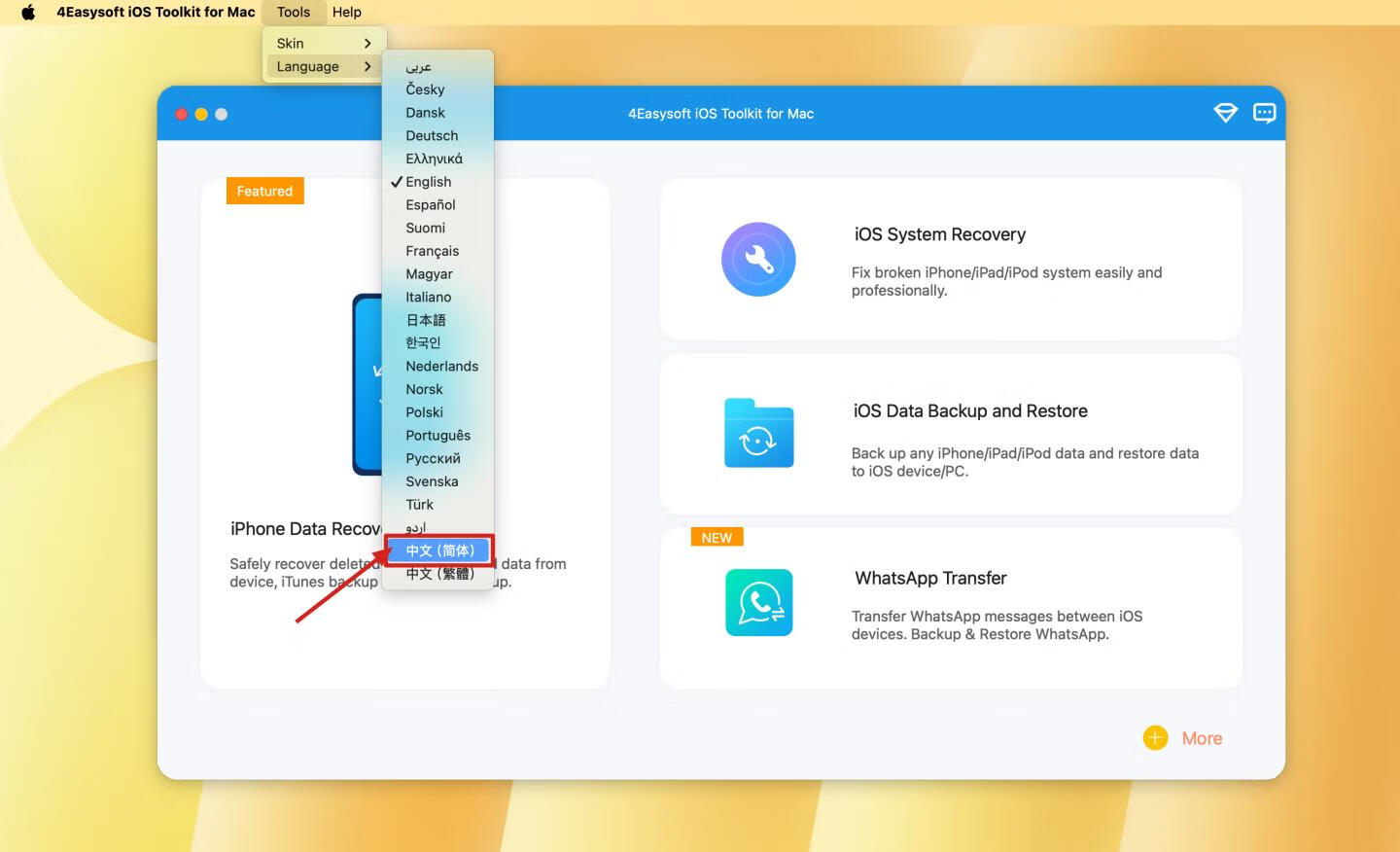Select 日本語 language
The height and width of the screenshot is (852, 1400).
tap(437, 320)
